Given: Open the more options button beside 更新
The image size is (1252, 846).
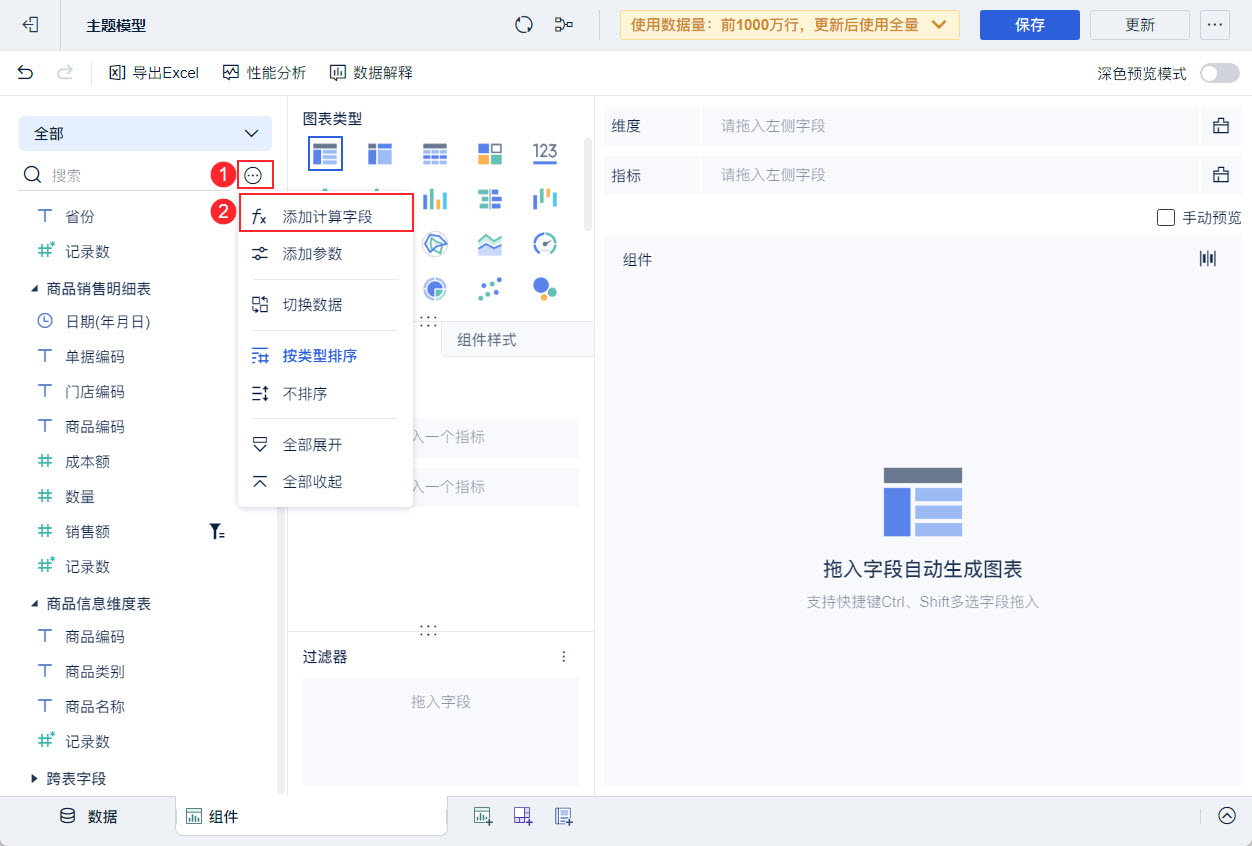Looking at the screenshot, I should pyautogui.click(x=1215, y=25).
